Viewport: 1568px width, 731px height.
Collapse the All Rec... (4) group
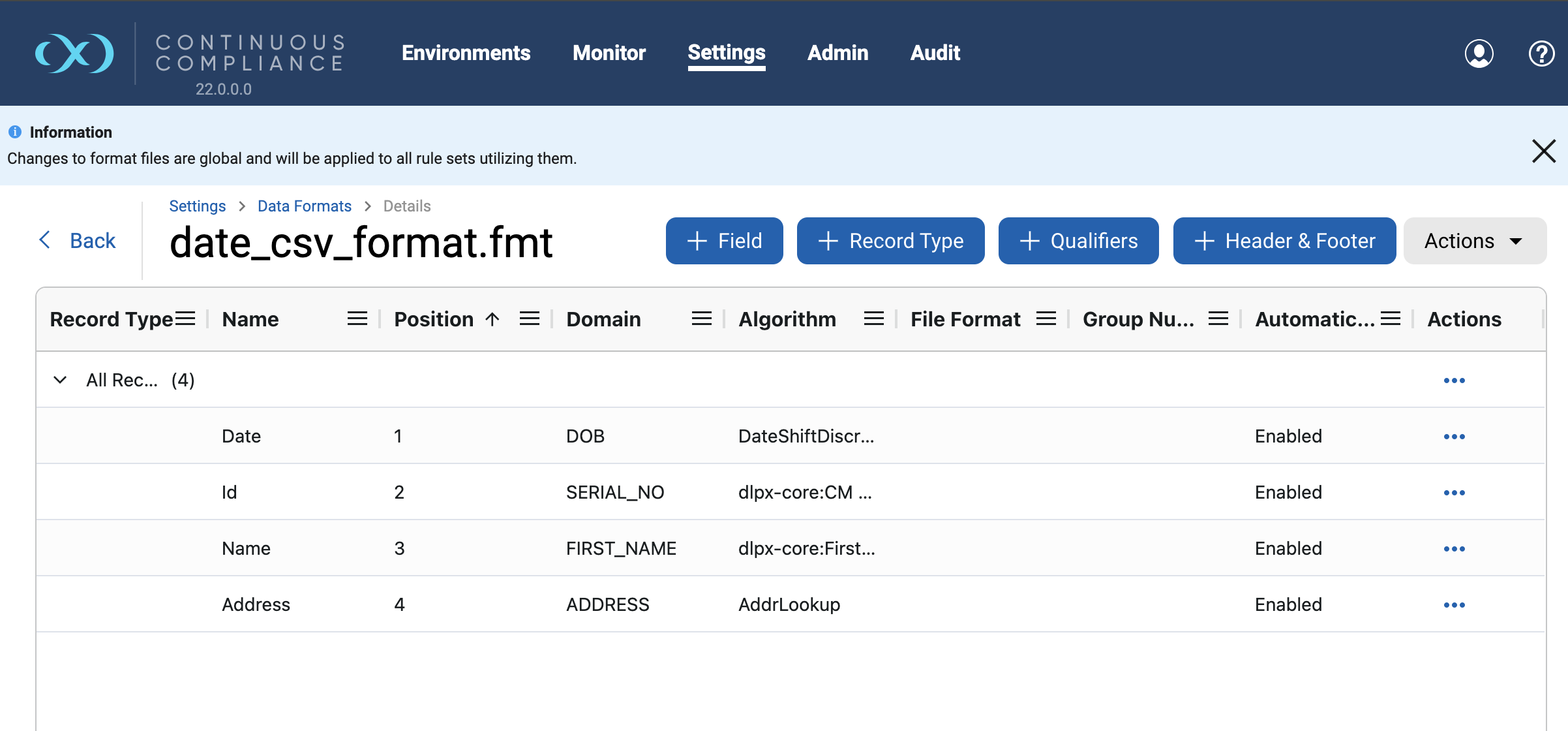[x=60, y=380]
